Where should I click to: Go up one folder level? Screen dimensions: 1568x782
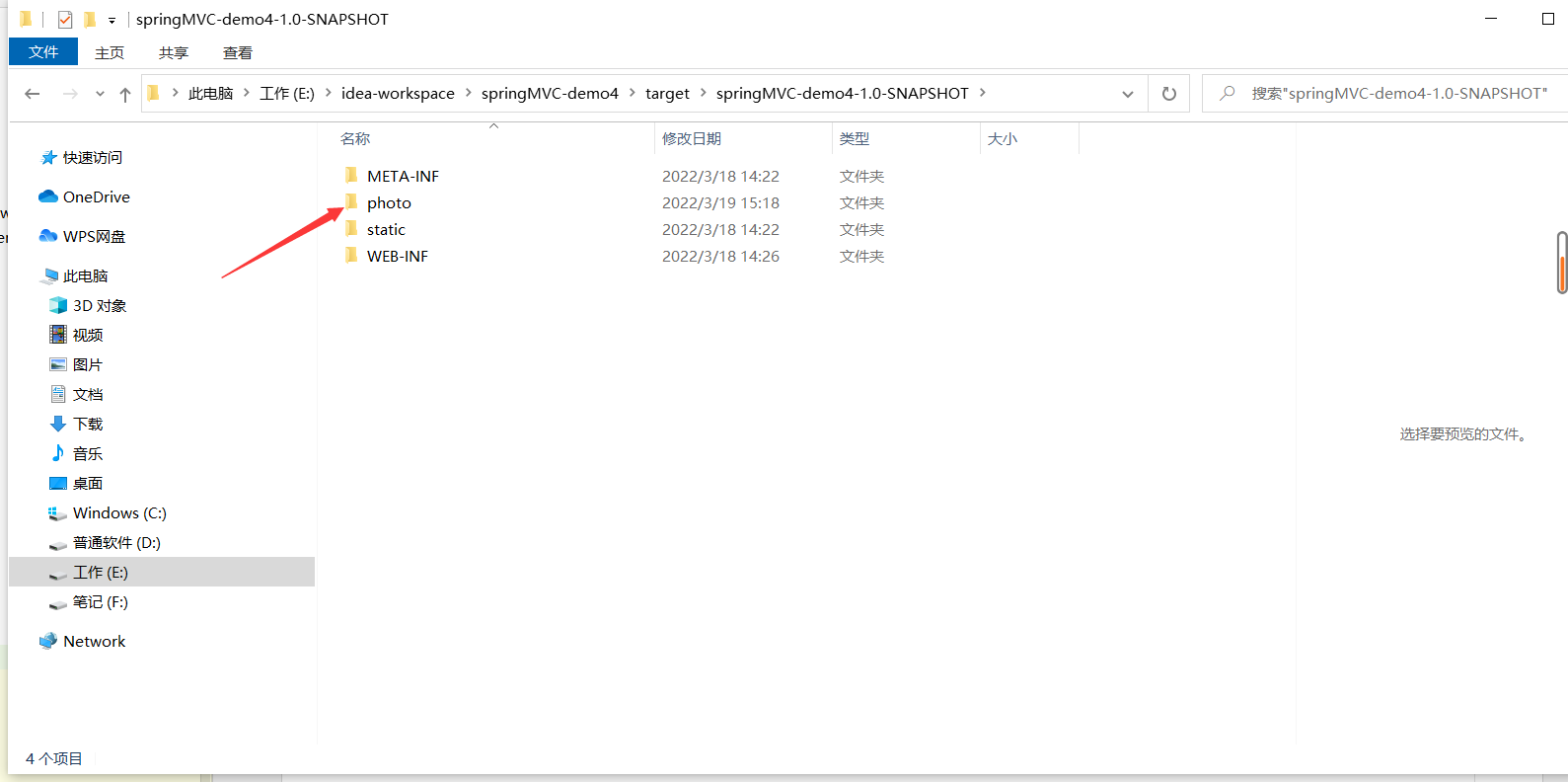tap(125, 94)
